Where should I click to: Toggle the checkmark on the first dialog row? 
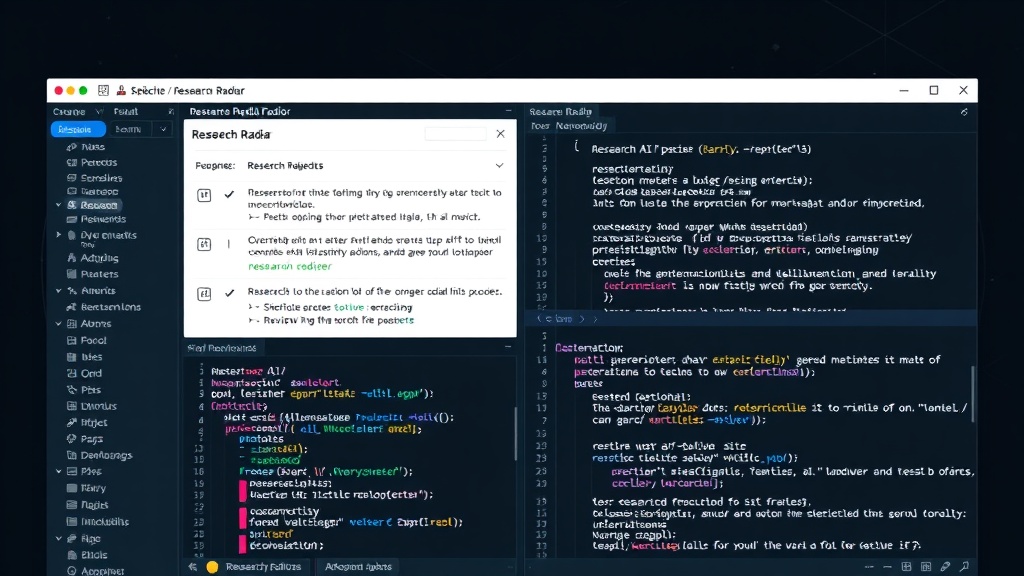pos(229,195)
